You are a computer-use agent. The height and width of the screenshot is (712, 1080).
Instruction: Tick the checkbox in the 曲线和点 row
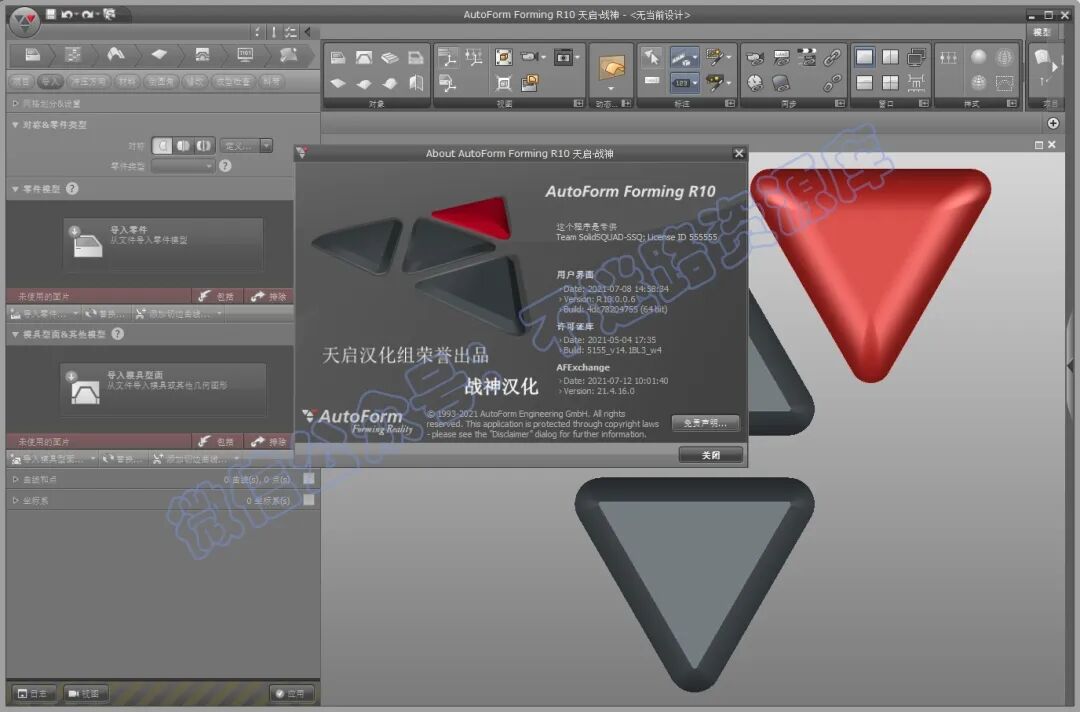(x=309, y=479)
